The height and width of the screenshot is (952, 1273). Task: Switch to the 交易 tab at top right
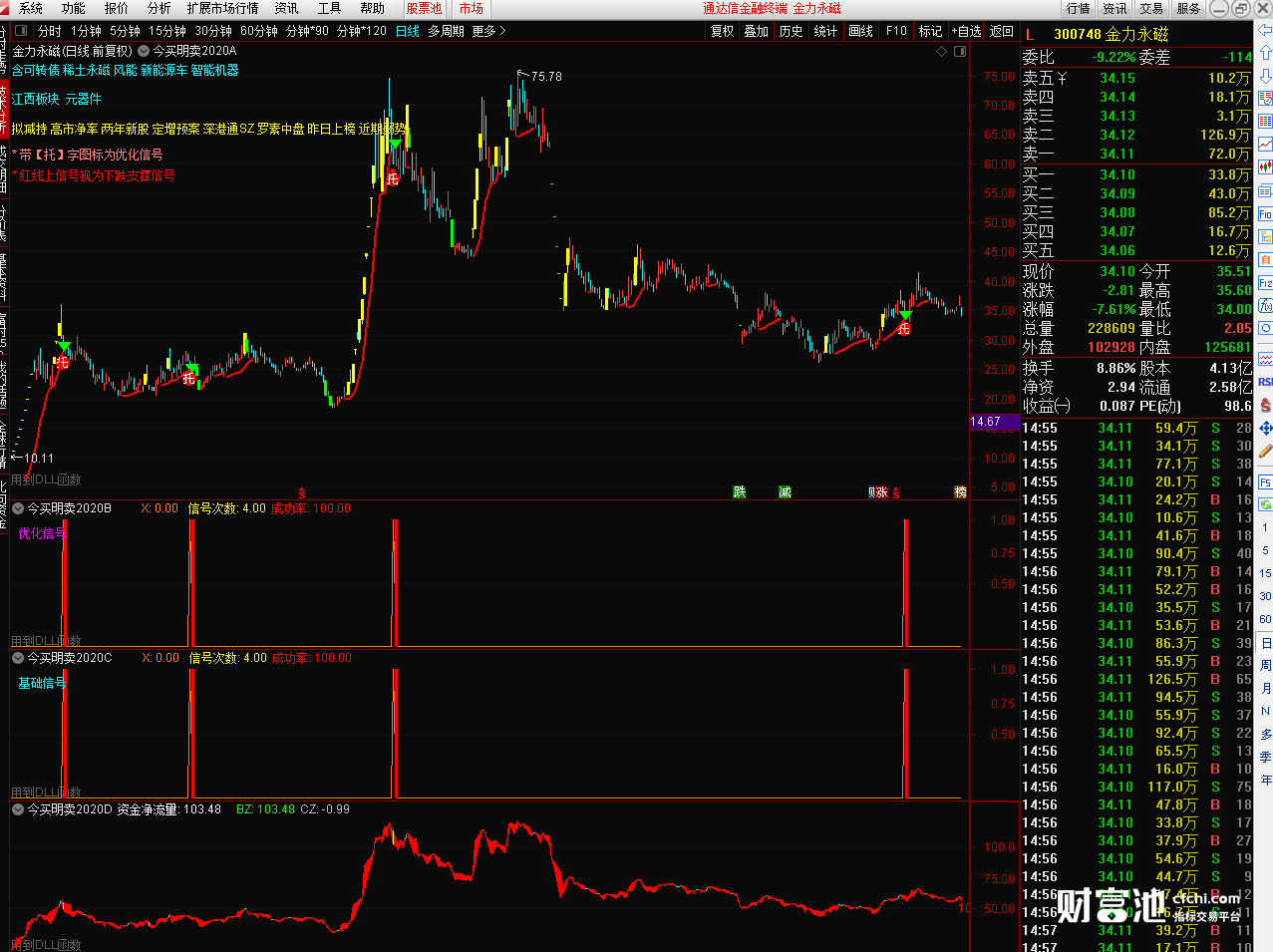(1151, 8)
